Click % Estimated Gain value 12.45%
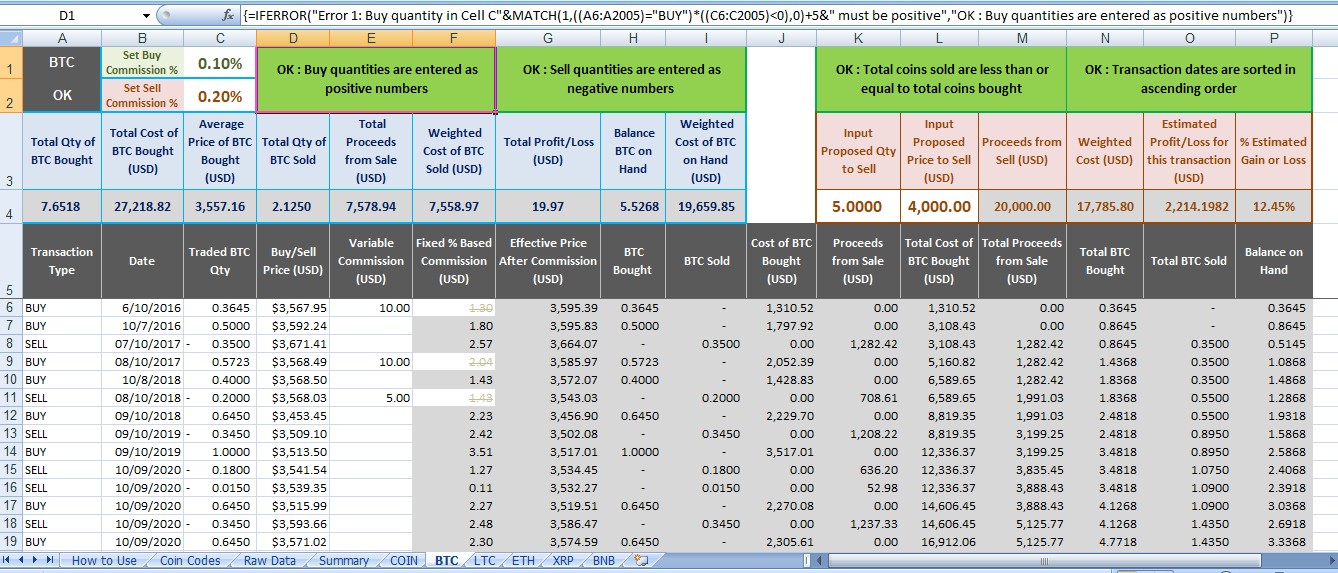Viewport: 1338px width, 573px height. pos(1274,207)
